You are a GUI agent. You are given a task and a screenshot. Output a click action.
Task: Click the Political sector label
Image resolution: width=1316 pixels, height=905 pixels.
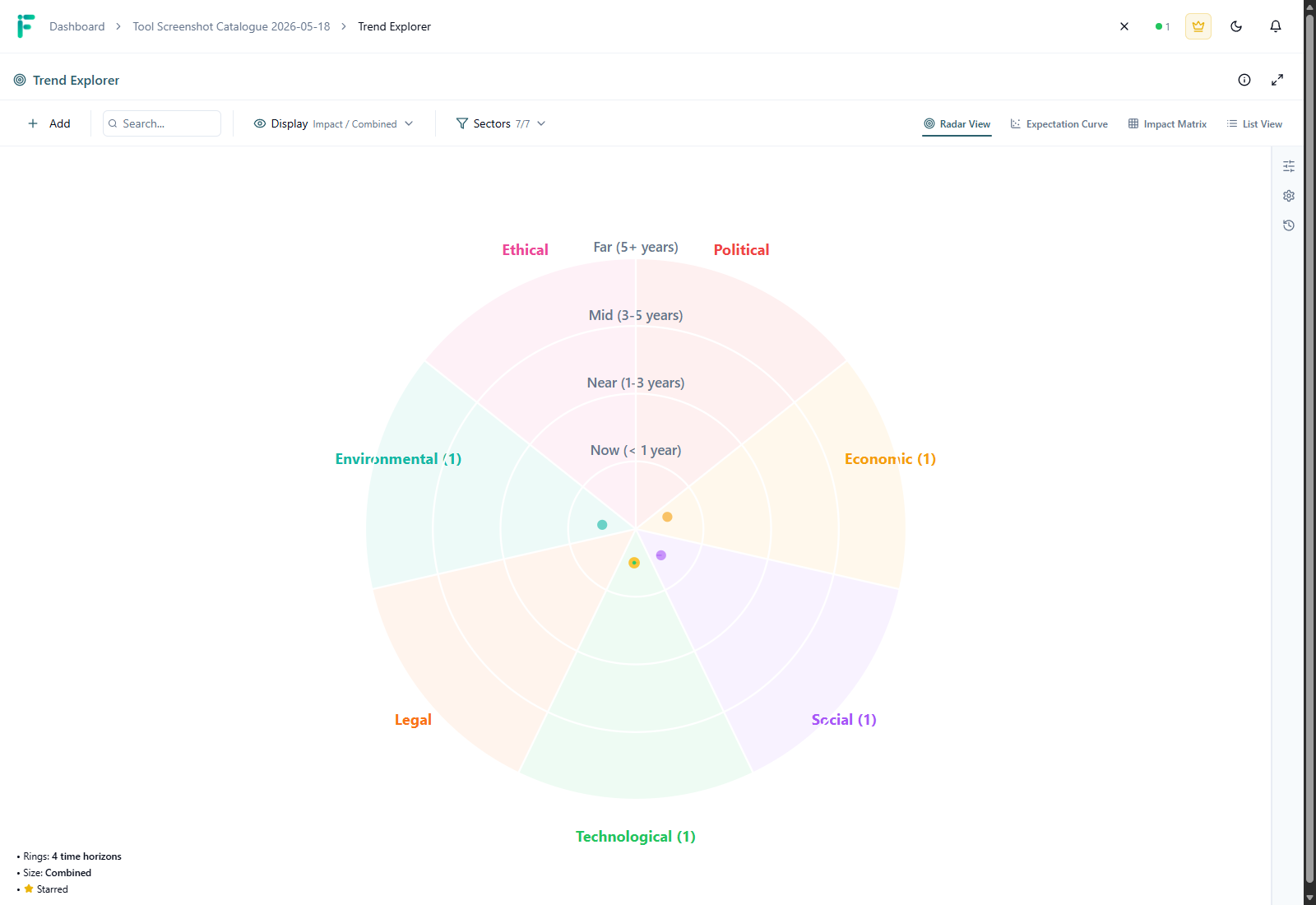coord(741,250)
